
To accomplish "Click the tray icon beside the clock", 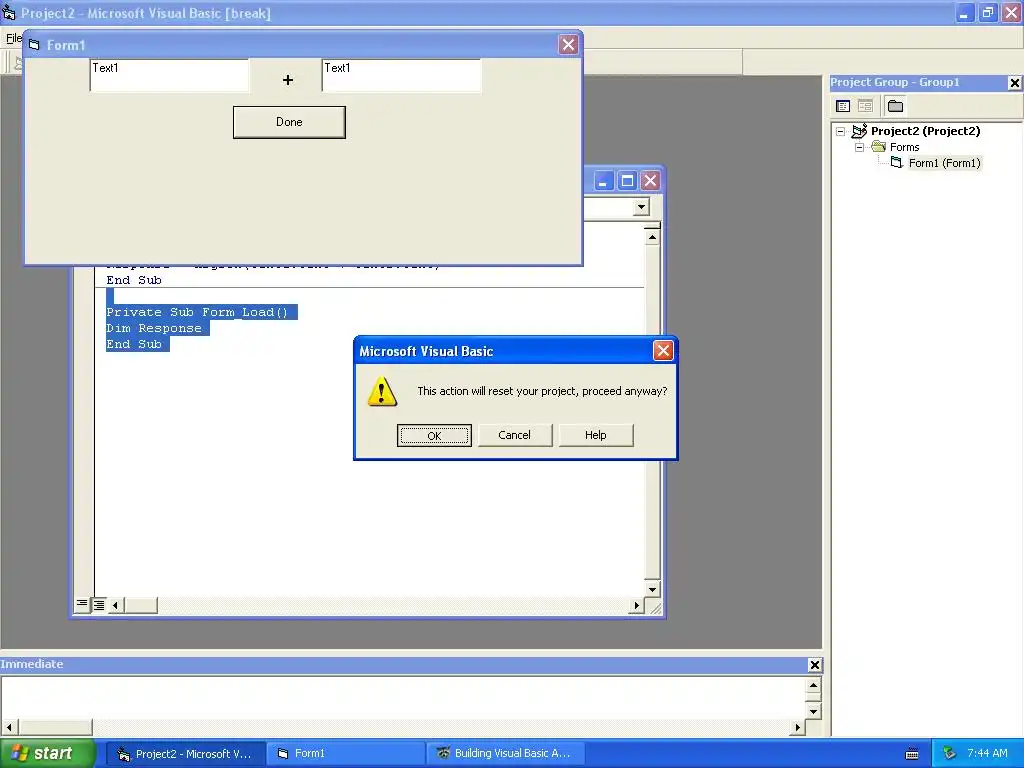I will [x=950, y=754].
